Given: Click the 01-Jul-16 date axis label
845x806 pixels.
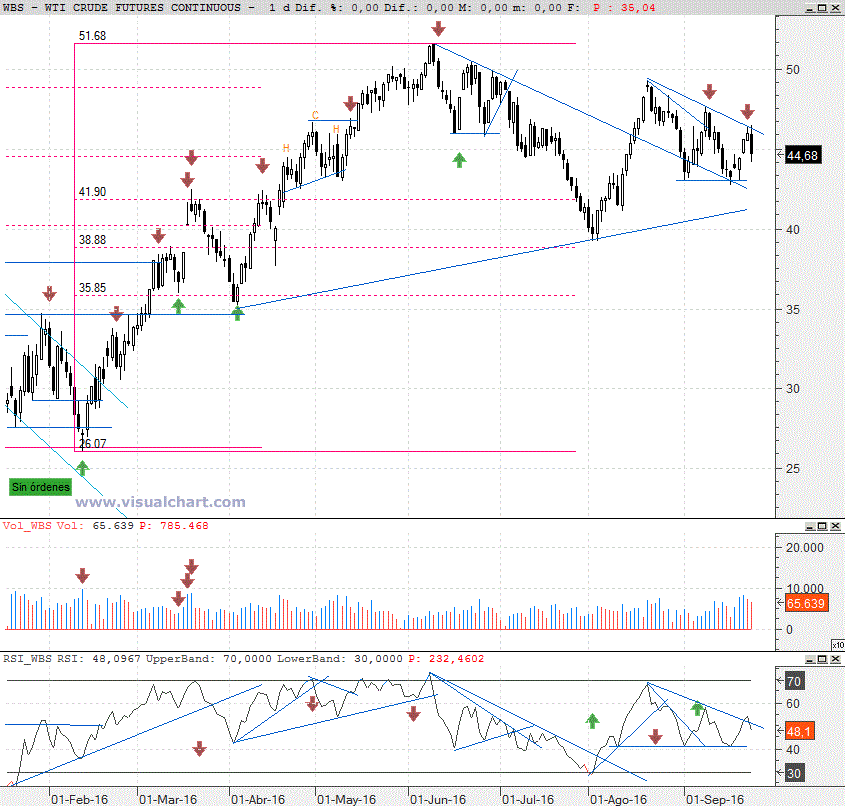Looking at the screenshot, I should (528, 800).
